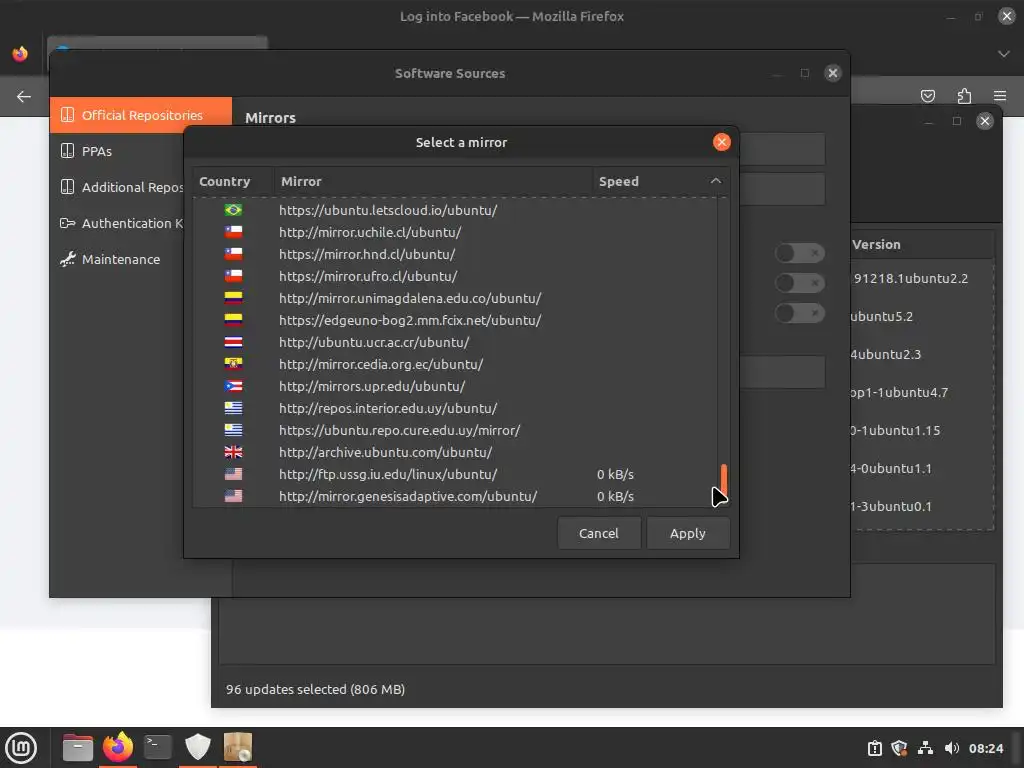Select mirror archive.ubuntu.com

[x=455, y=453]
